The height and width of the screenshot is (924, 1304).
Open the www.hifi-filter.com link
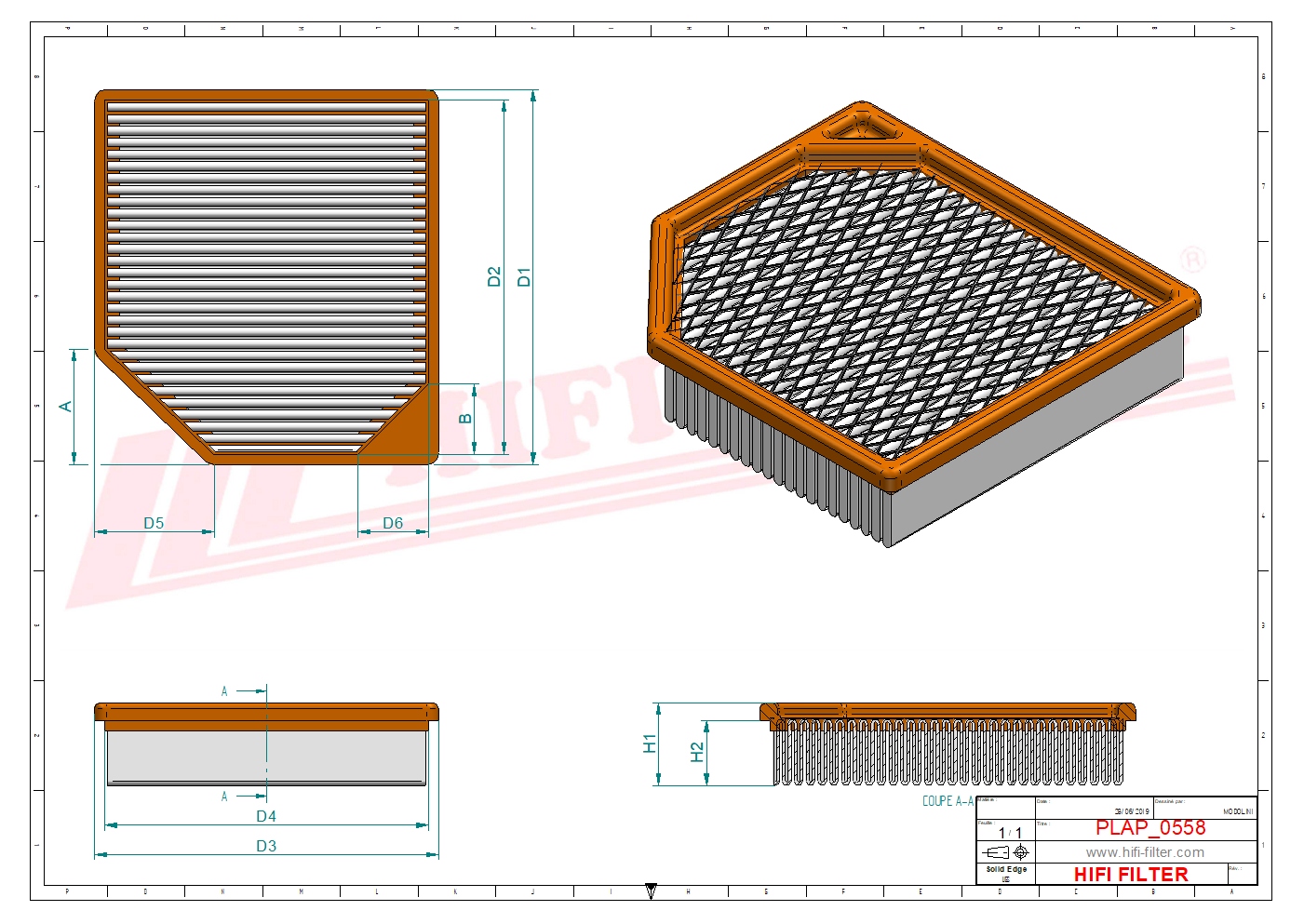point(1144,852)
